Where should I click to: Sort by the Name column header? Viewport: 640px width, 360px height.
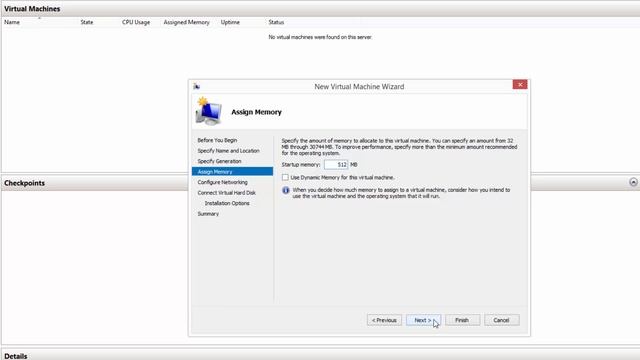pyautogui.click(x=12, y=22)
